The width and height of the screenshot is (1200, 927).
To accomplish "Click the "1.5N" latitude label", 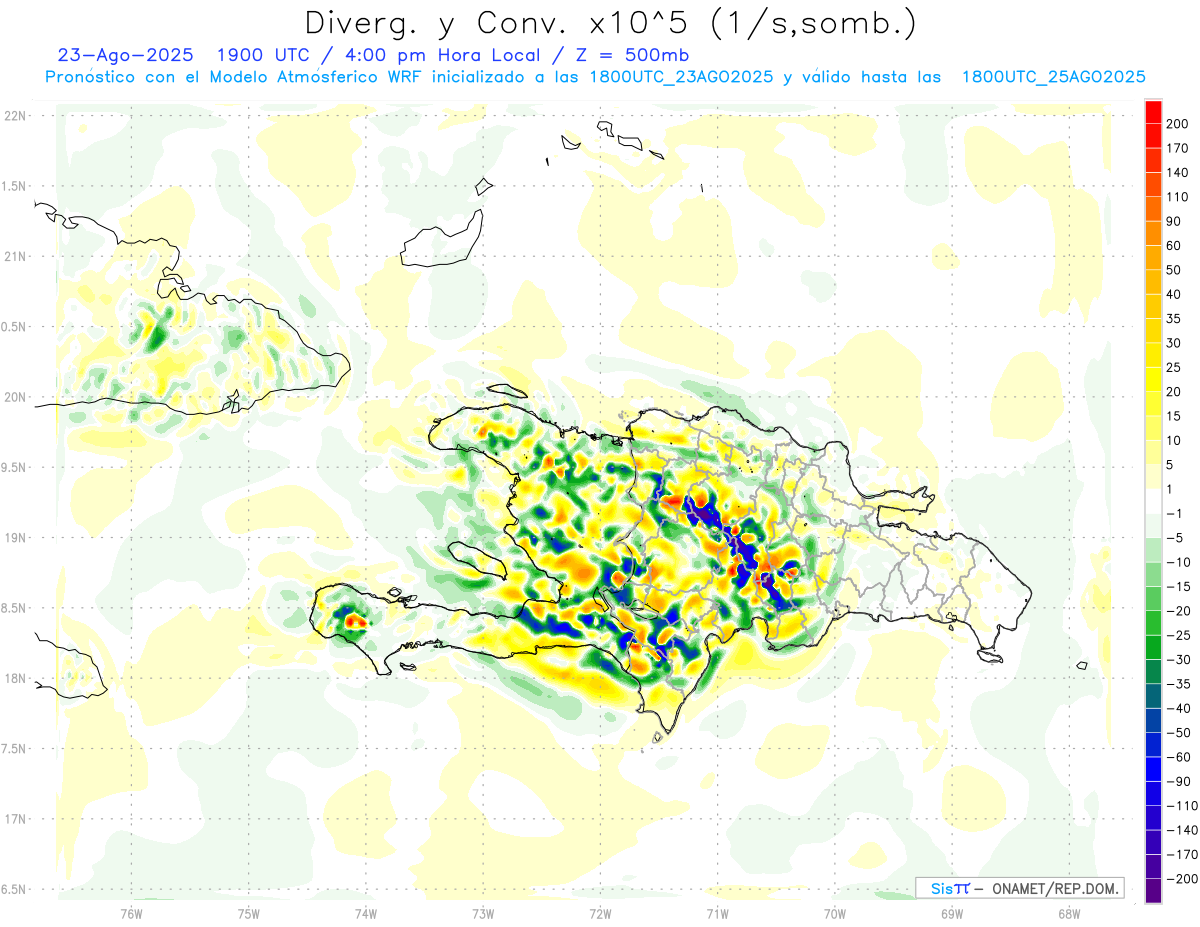I will (x=14, y=186).
